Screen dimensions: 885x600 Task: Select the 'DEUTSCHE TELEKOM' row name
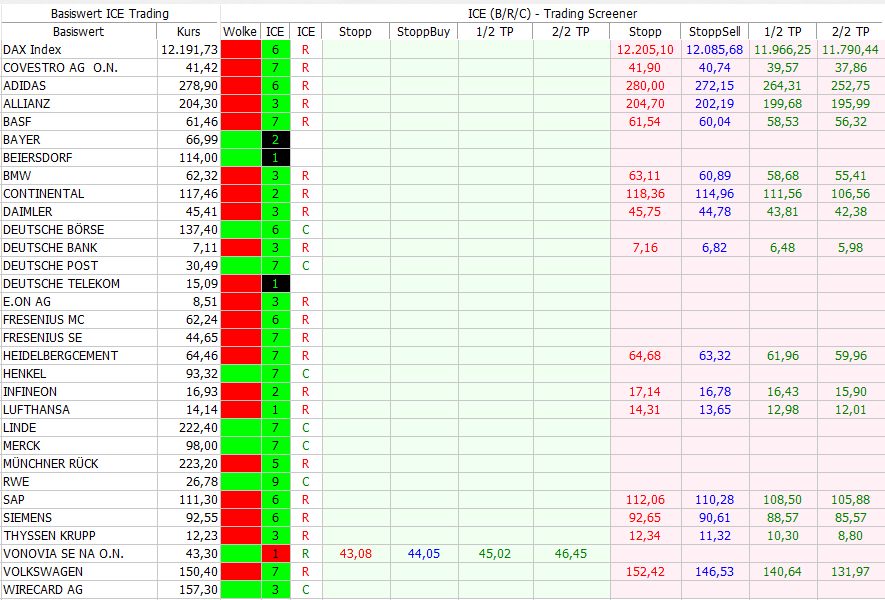point(62,284)
